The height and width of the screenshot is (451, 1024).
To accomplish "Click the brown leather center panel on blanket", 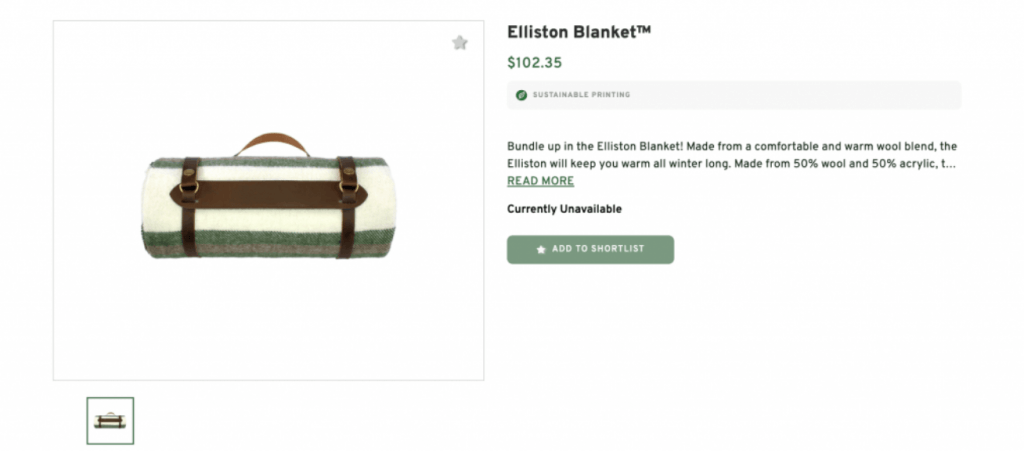I will [268, 193].
